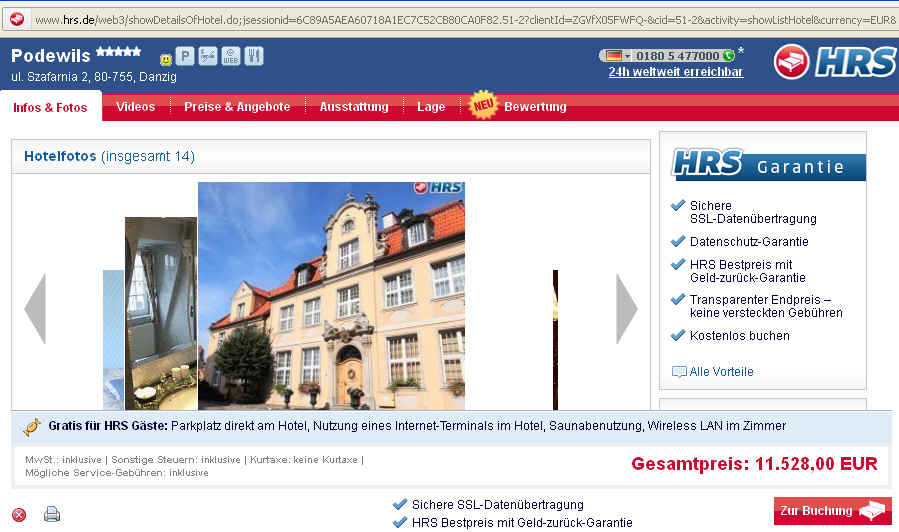Click the restaurant fork and knife icon
Screen dimensions: 899x532
click(254, 57)
